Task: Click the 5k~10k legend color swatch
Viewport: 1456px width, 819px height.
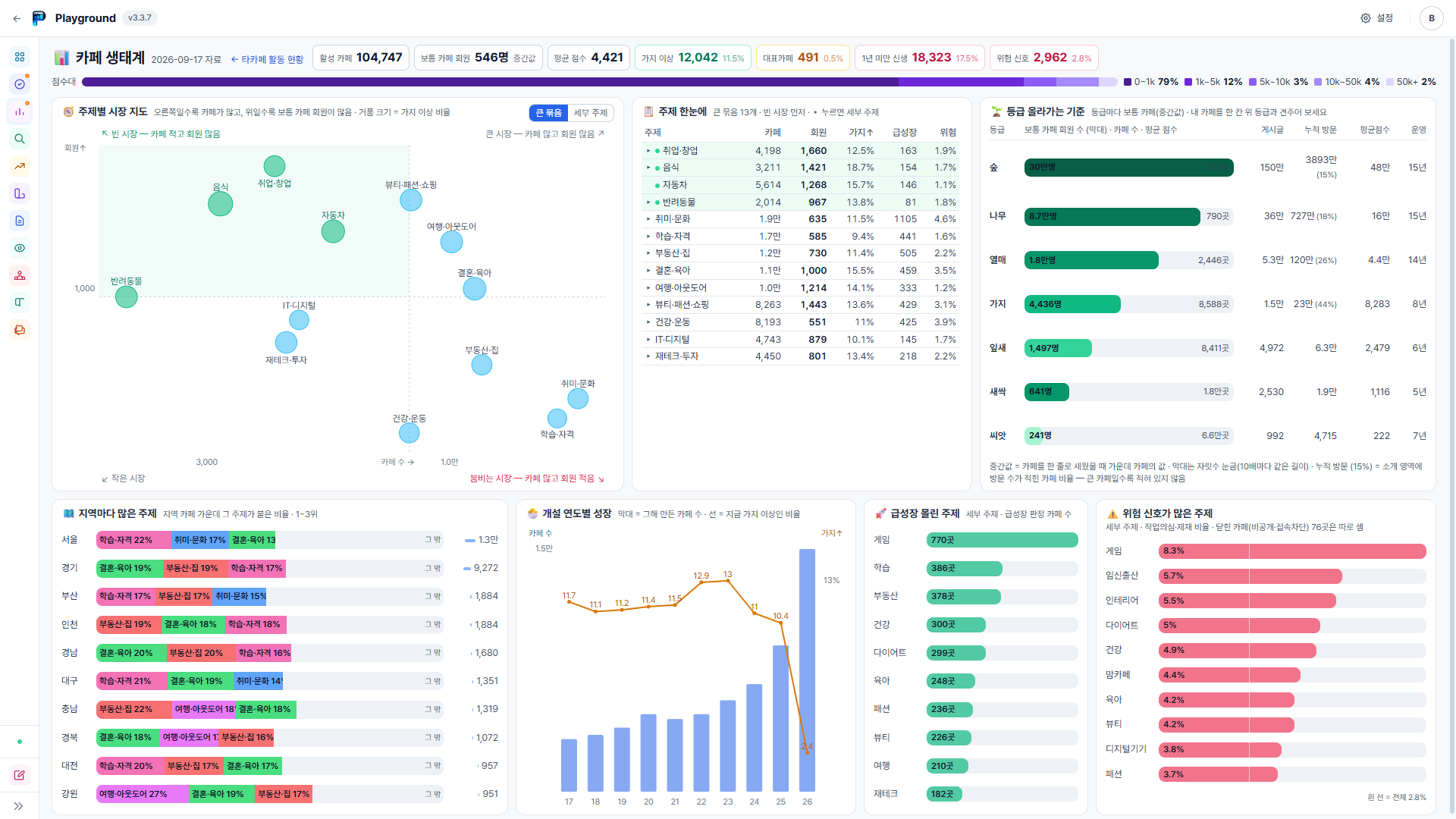Action: (x=1253, y=82)
